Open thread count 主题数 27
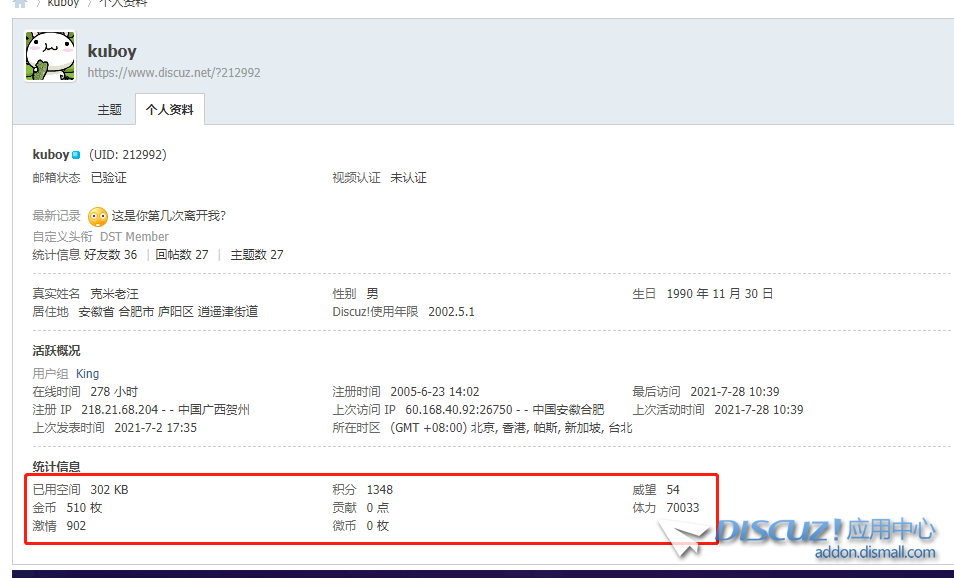Viewport: 954px width, 578px height. [257, 255]
